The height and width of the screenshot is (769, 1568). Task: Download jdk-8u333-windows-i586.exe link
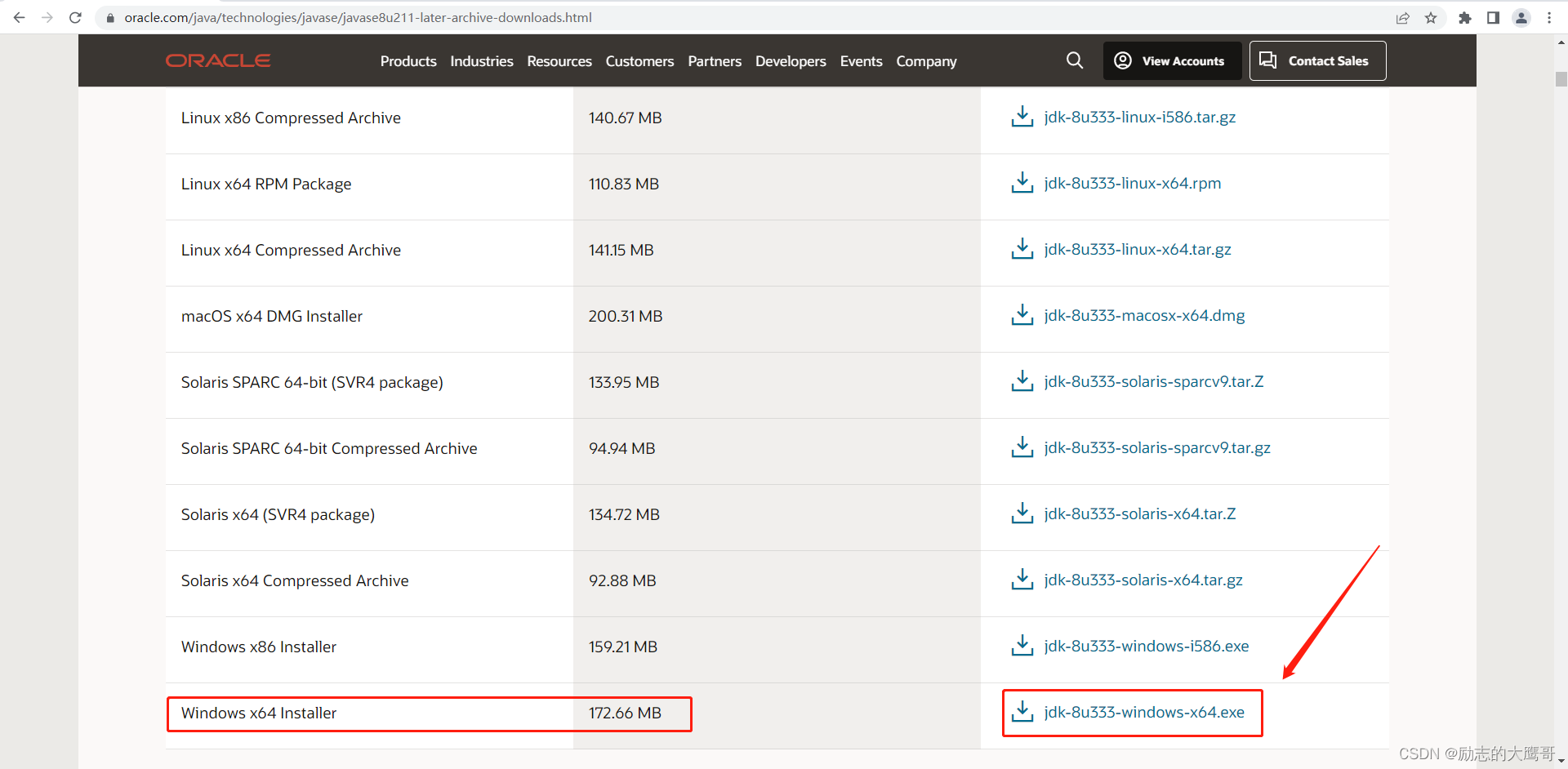pos(1147,646)
